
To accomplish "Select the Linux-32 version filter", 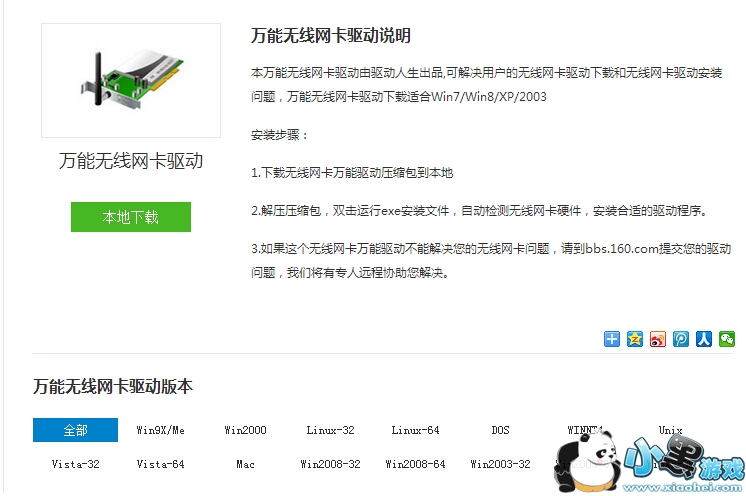I will click(x=330, y=430).
